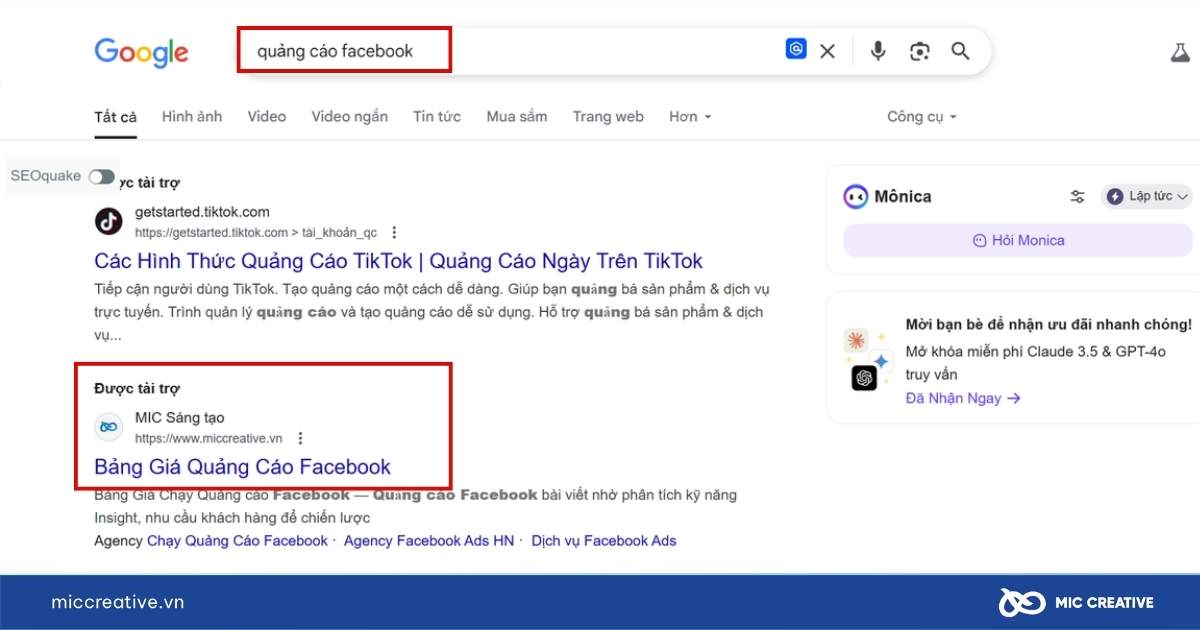This screenshot has height=630, width=1200.
Task: Click "Mời bạn bè để nhận ưu đãi" heading
Action: 1048,325
